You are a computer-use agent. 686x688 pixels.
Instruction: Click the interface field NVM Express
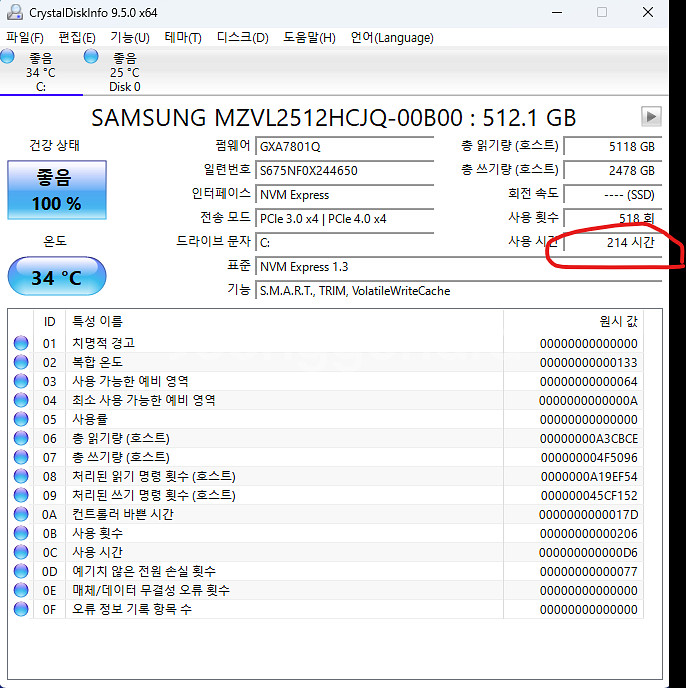click(x=345, y=195)
